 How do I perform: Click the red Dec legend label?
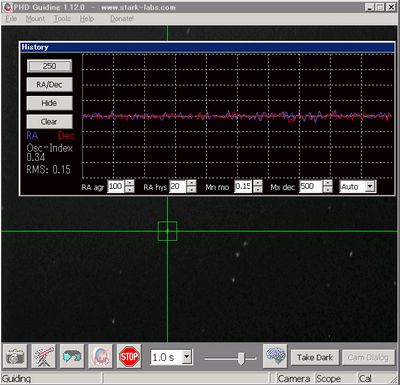(66, 136)
